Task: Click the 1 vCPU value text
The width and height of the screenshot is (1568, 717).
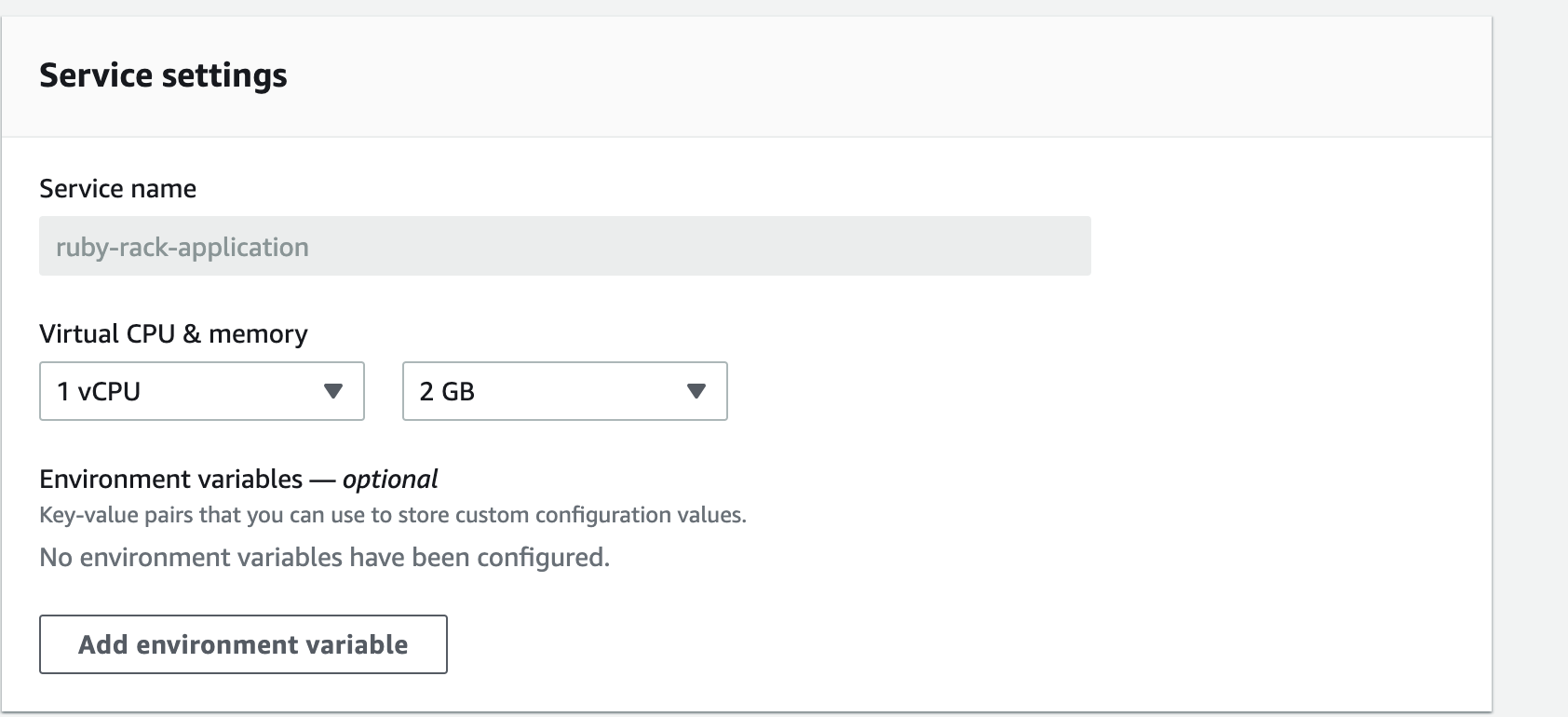Action: click(x=99, y=391)
